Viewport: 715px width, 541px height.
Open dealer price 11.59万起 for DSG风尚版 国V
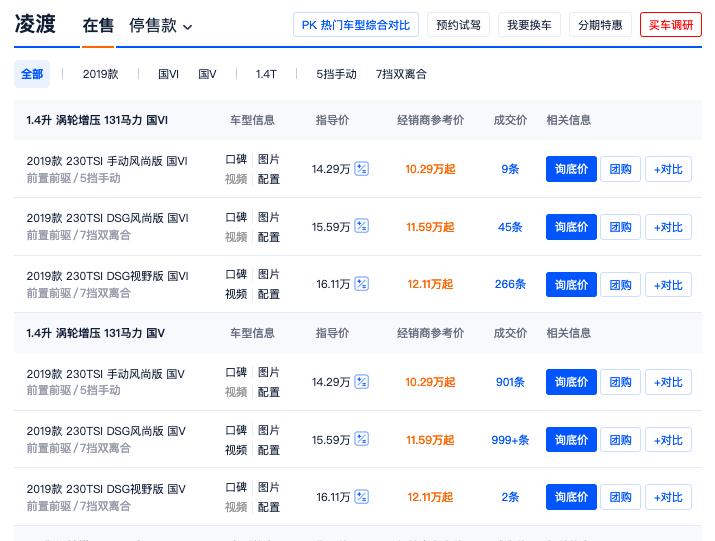(x=430, y=440)
